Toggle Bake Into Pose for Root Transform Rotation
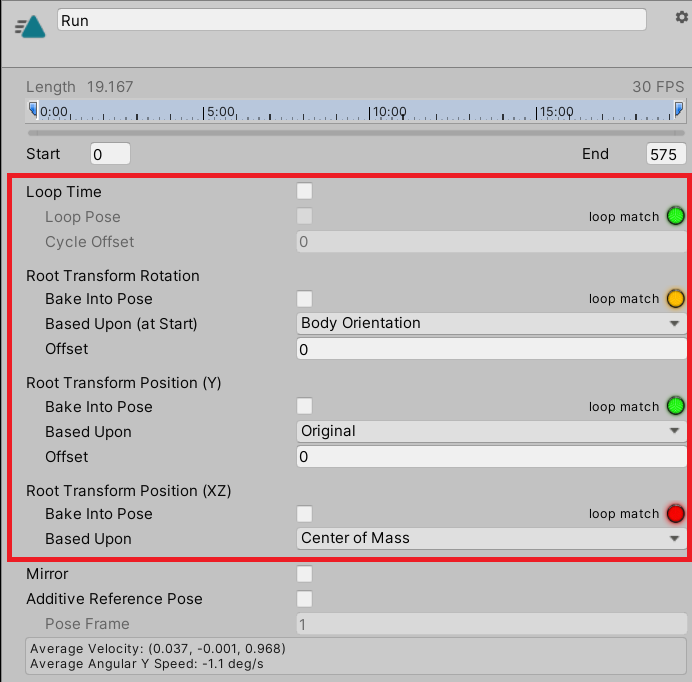Viewport: 692px width, 682px height. click(305, 299)
